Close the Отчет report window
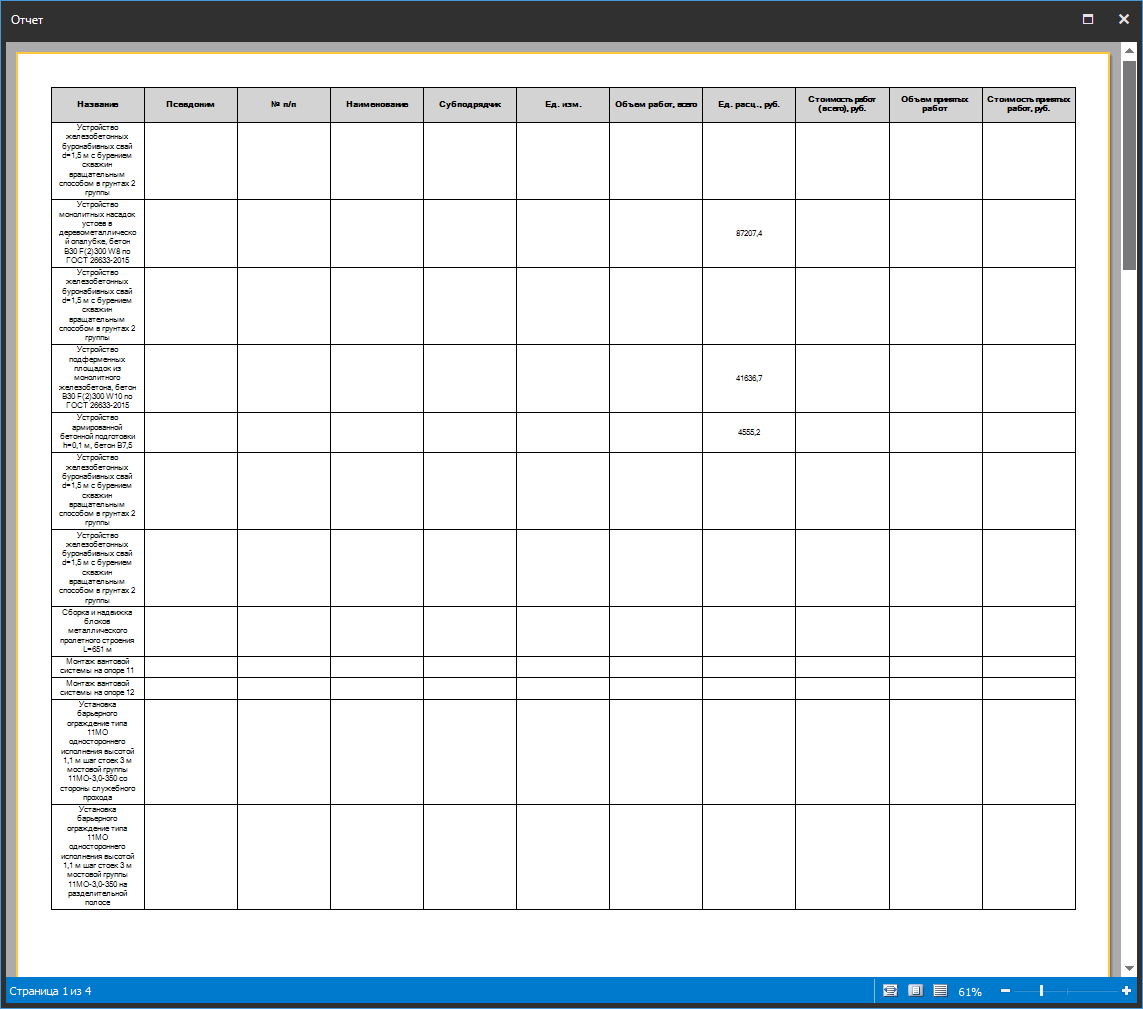1143x1009 pixels. [1124, 19]
